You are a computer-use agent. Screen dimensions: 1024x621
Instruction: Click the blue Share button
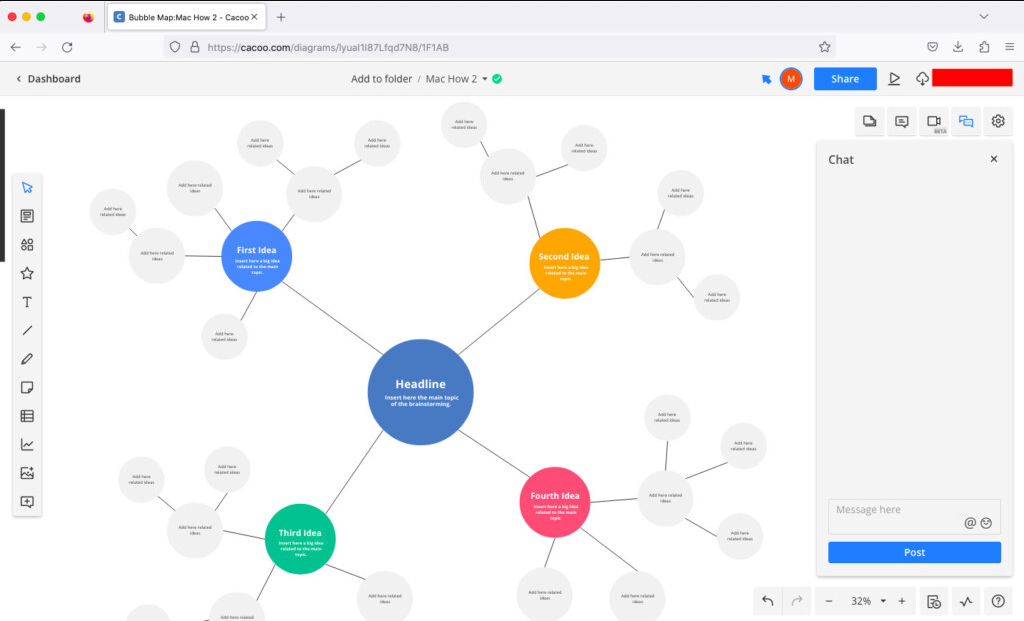[844, 79]
